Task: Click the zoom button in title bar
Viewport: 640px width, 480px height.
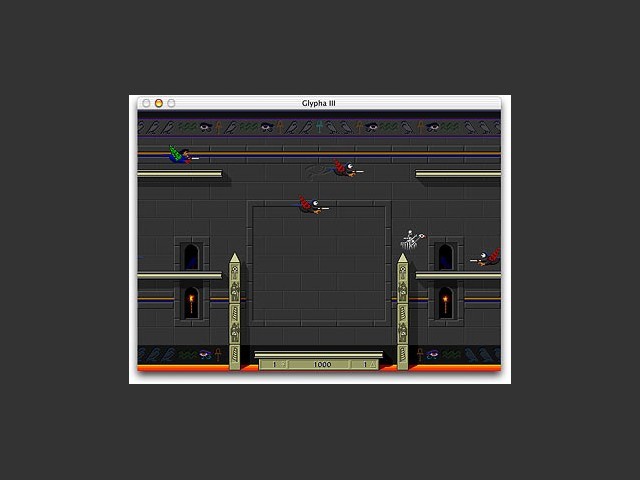Action: (x=171, y=103)
